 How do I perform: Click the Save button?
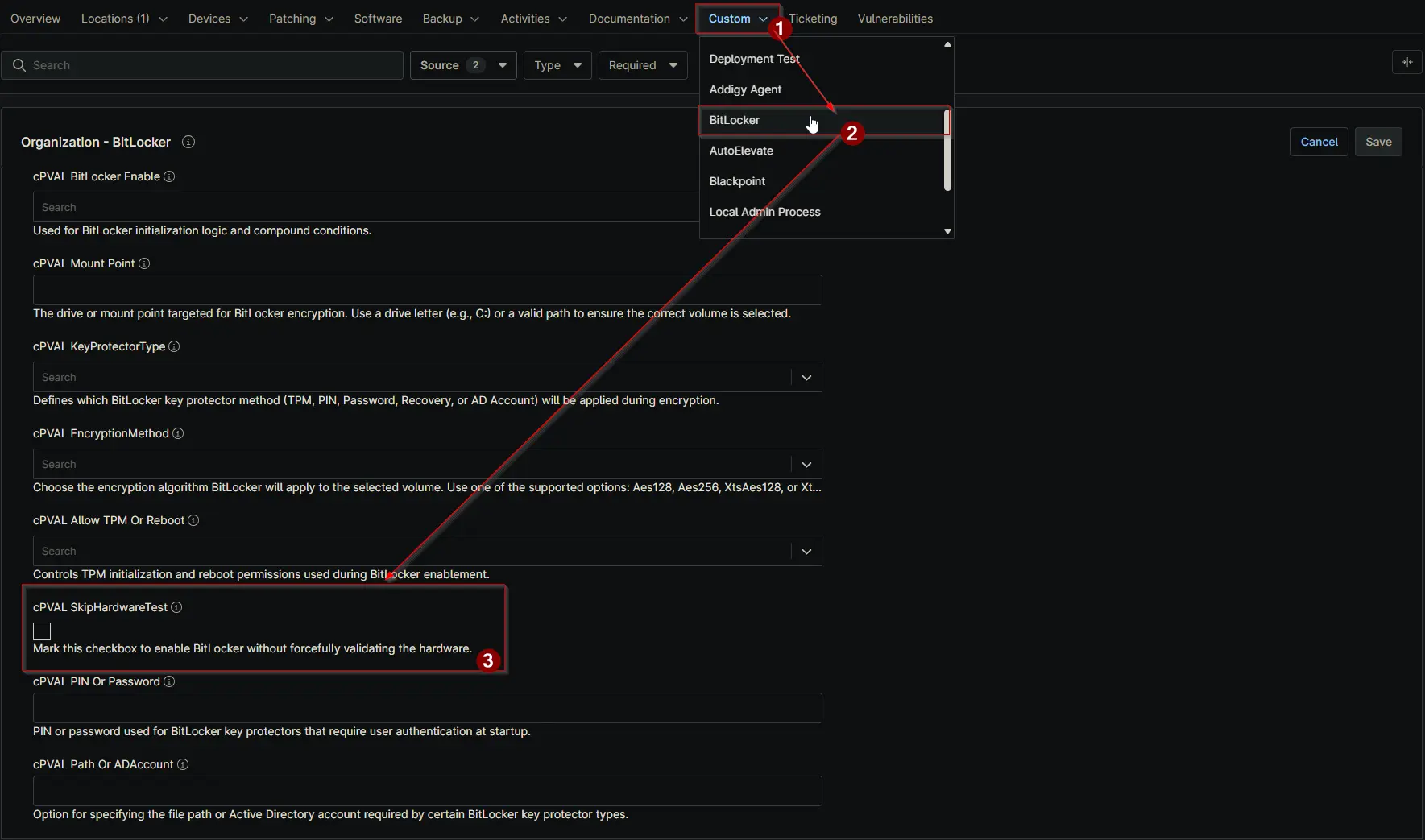(1378, 142)
